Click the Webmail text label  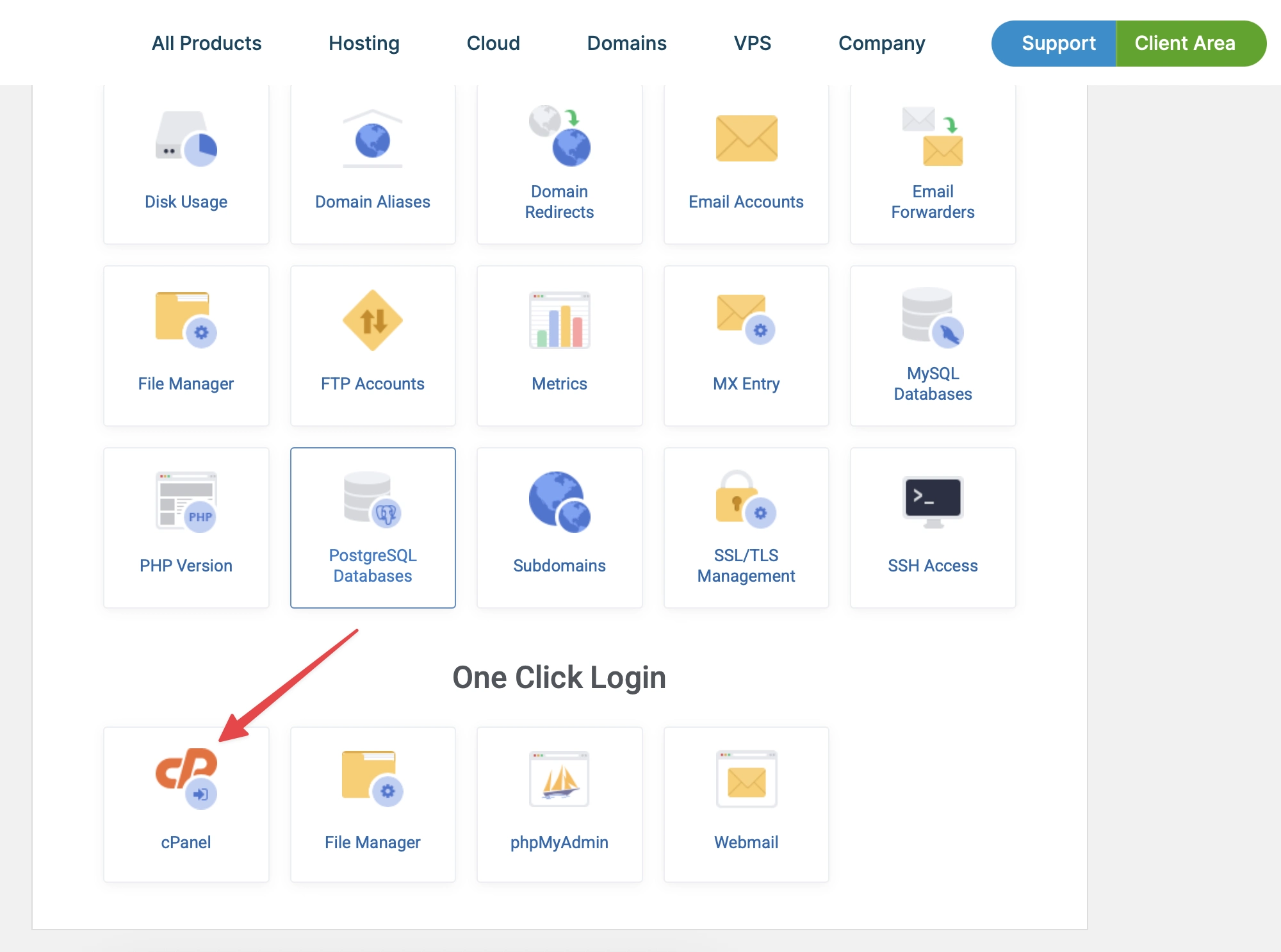746,842
